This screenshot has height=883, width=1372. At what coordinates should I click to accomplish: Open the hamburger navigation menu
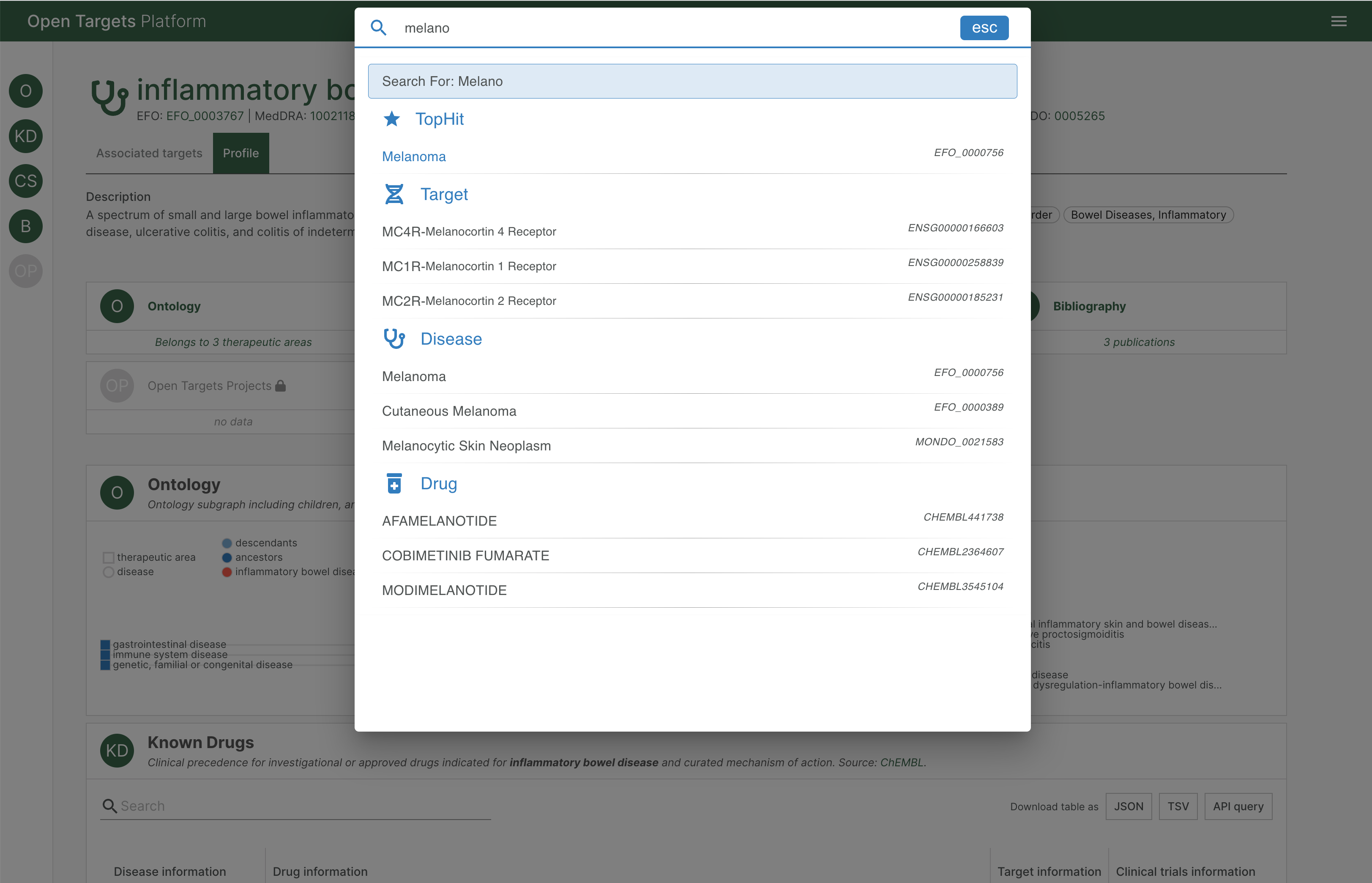[x=1339, y=21]
